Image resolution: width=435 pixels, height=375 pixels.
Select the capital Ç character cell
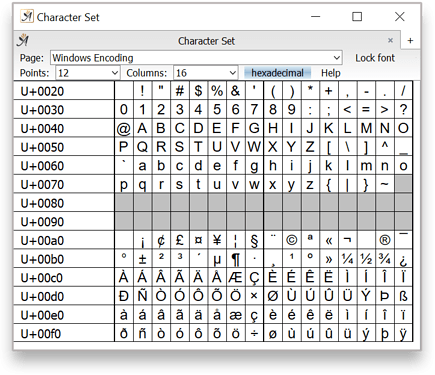[254, 277]
